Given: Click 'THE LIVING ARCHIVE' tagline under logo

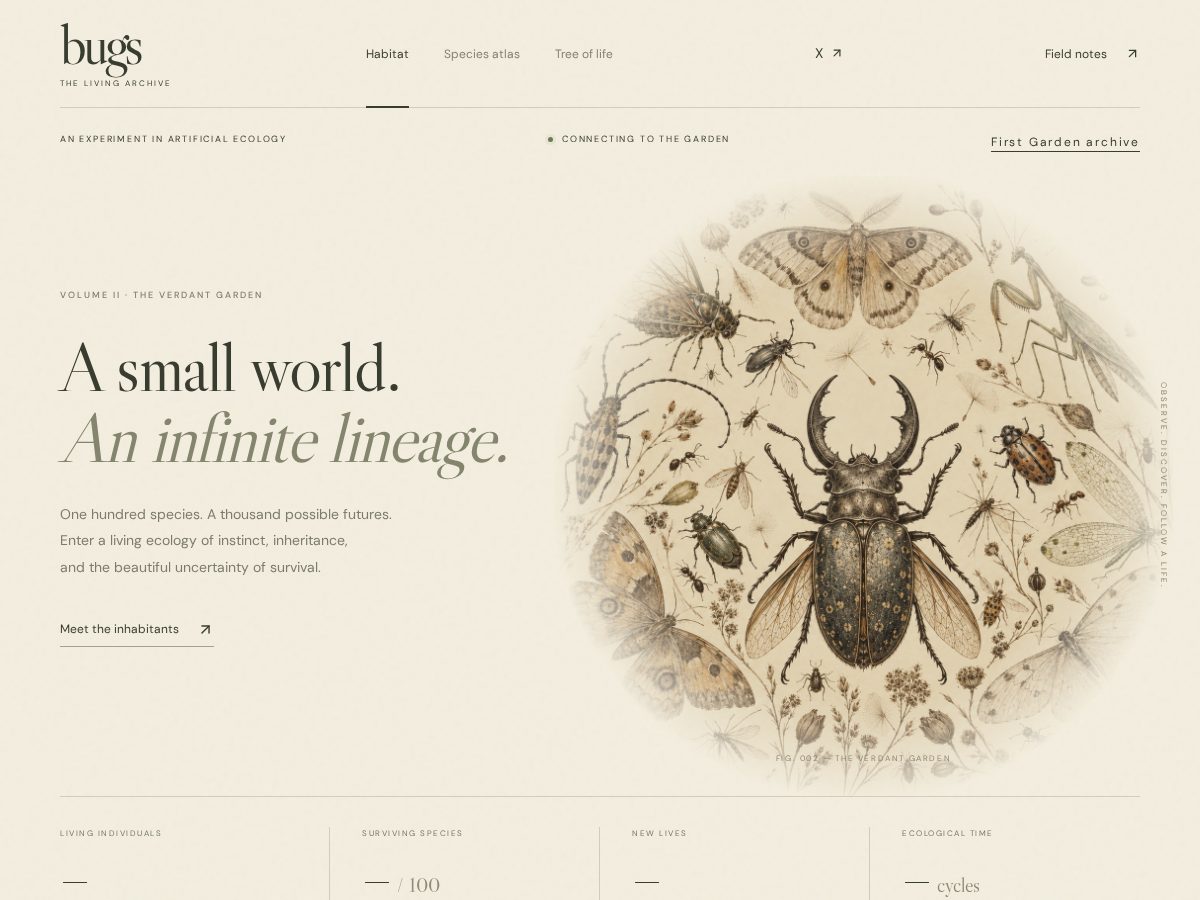Looking at the screenshot, I should 115,83.
